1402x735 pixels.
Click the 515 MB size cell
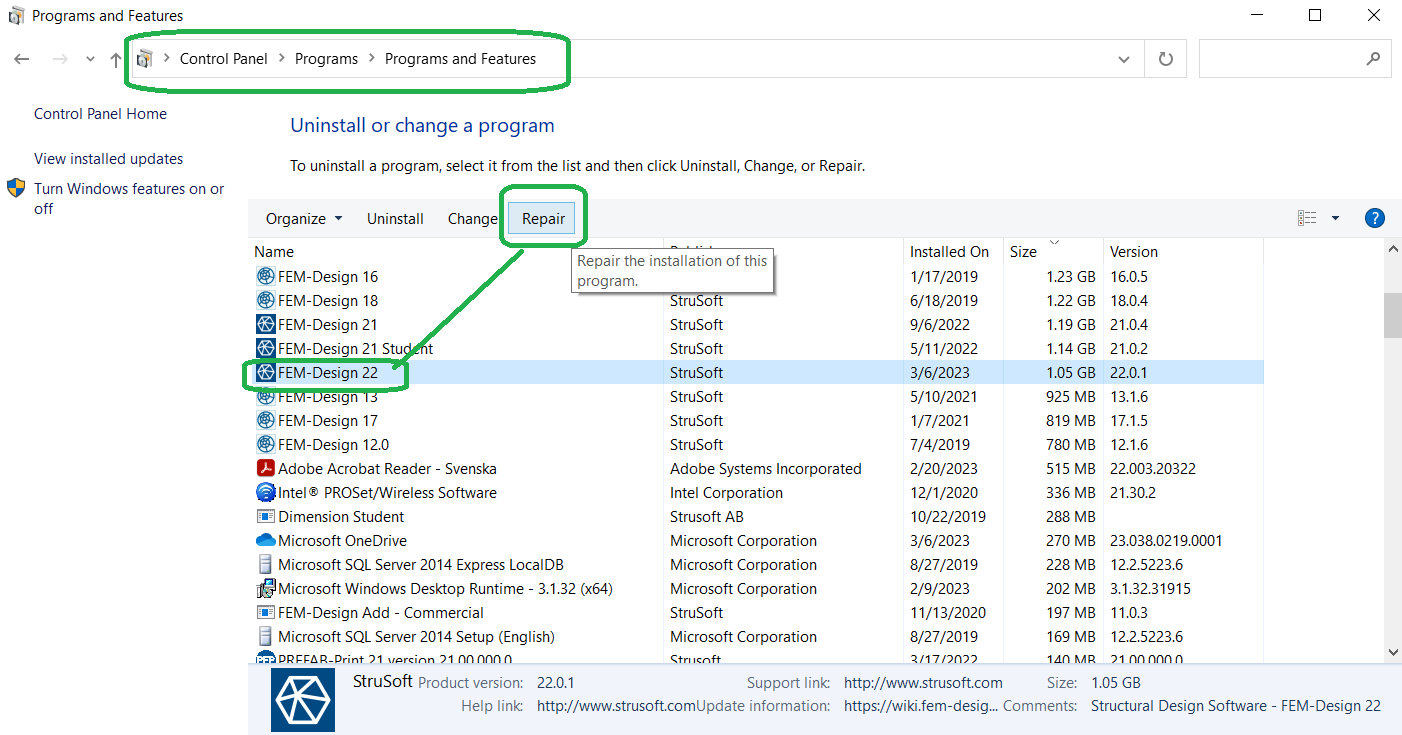pyautogui.click(x=1071, y=469)
